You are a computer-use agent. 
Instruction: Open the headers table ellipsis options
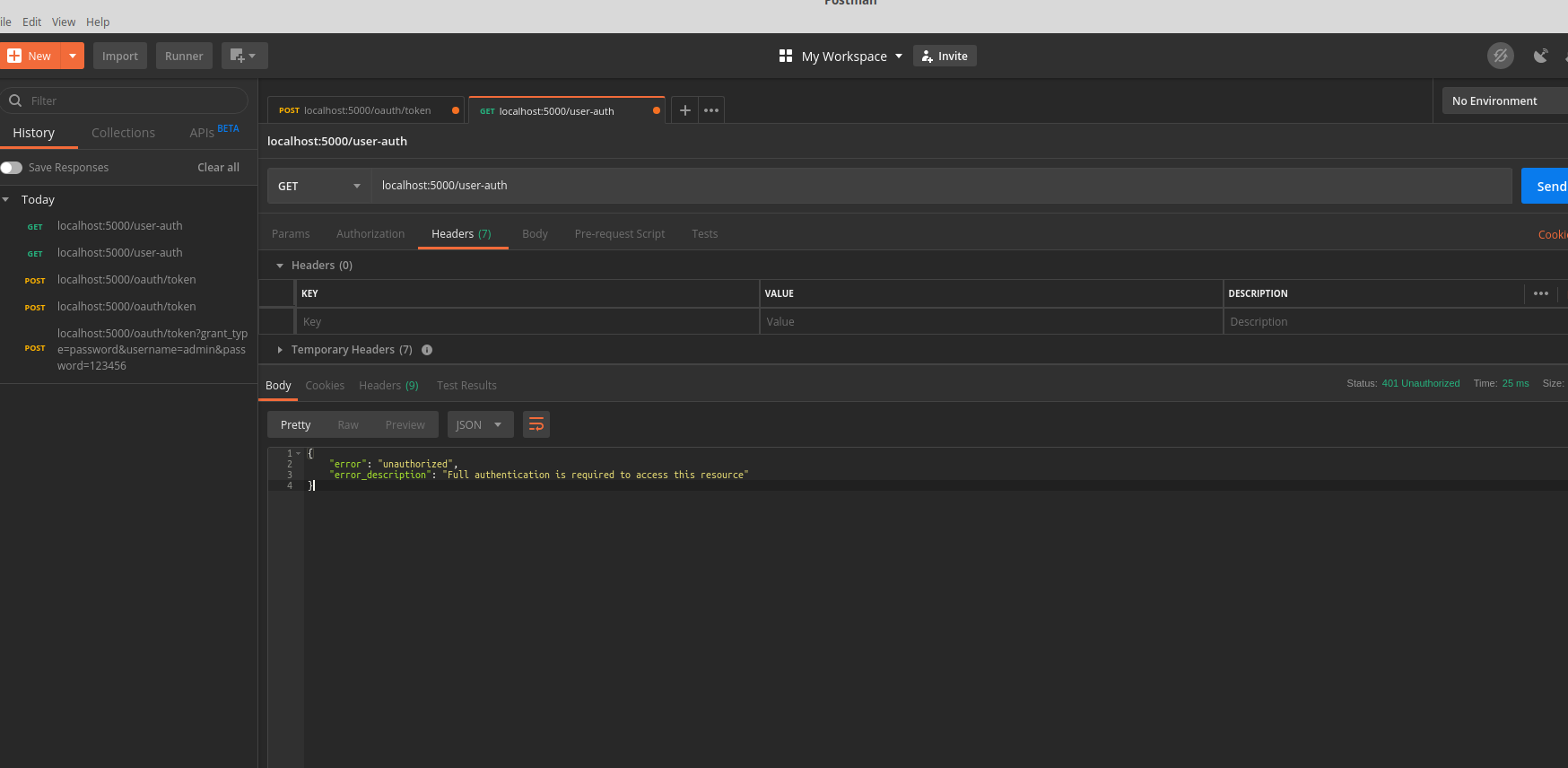pos(1541,293)
